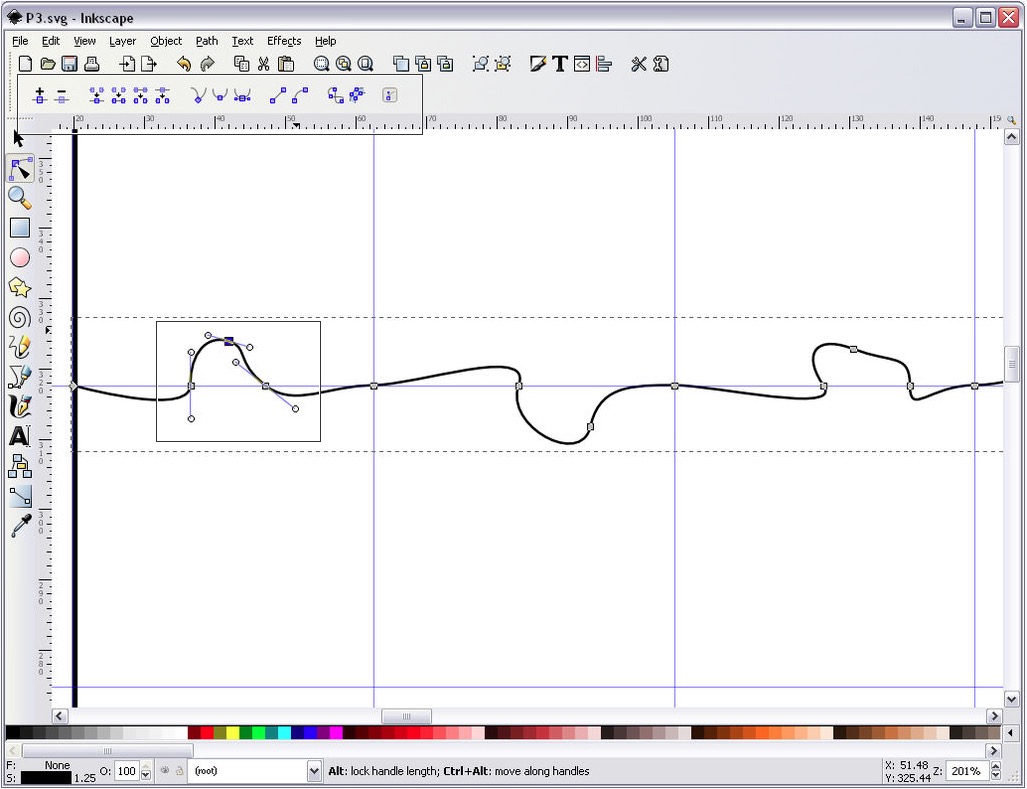Click the yellow color swatch in palette
Viewport: 1027px width, 789px height.
coord(233,733)
